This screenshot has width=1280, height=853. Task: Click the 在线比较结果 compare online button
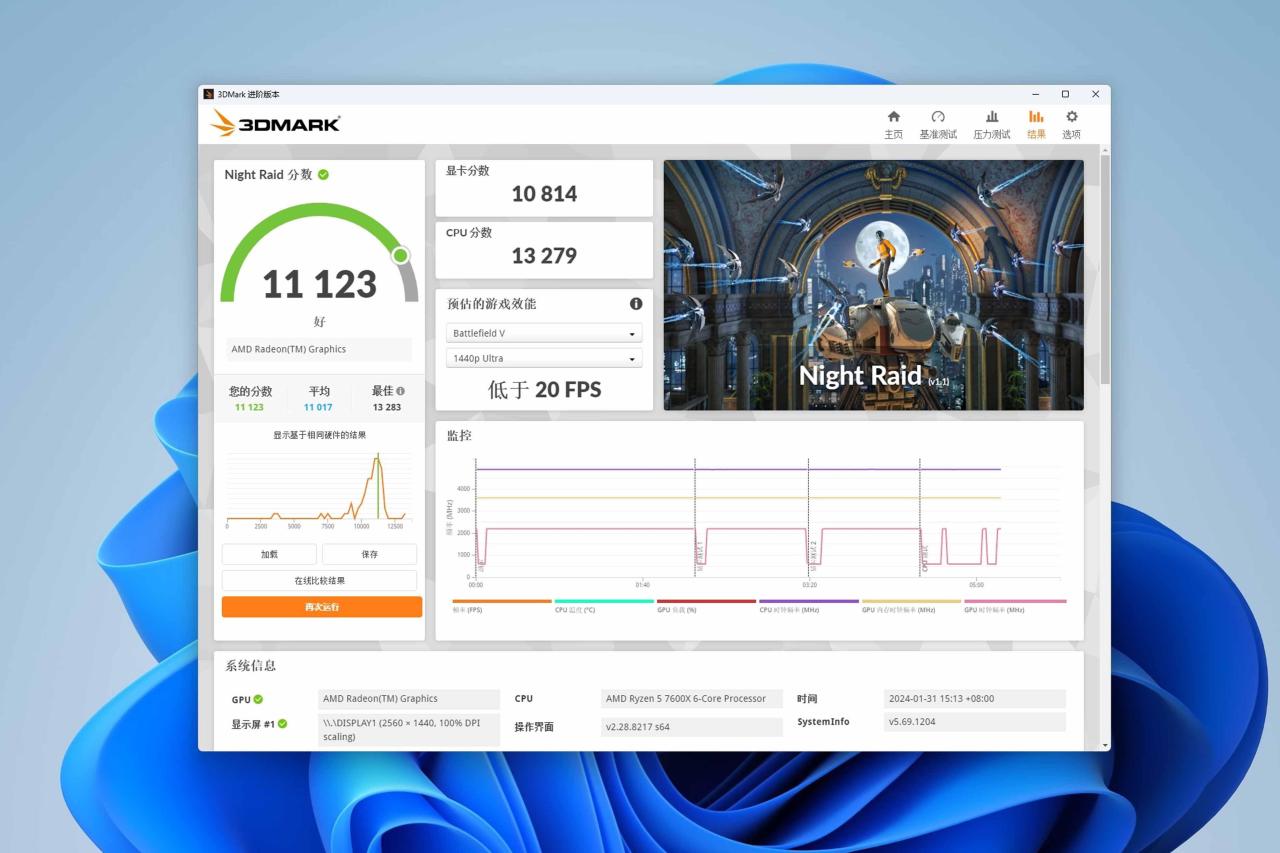(x=320, y=581)
